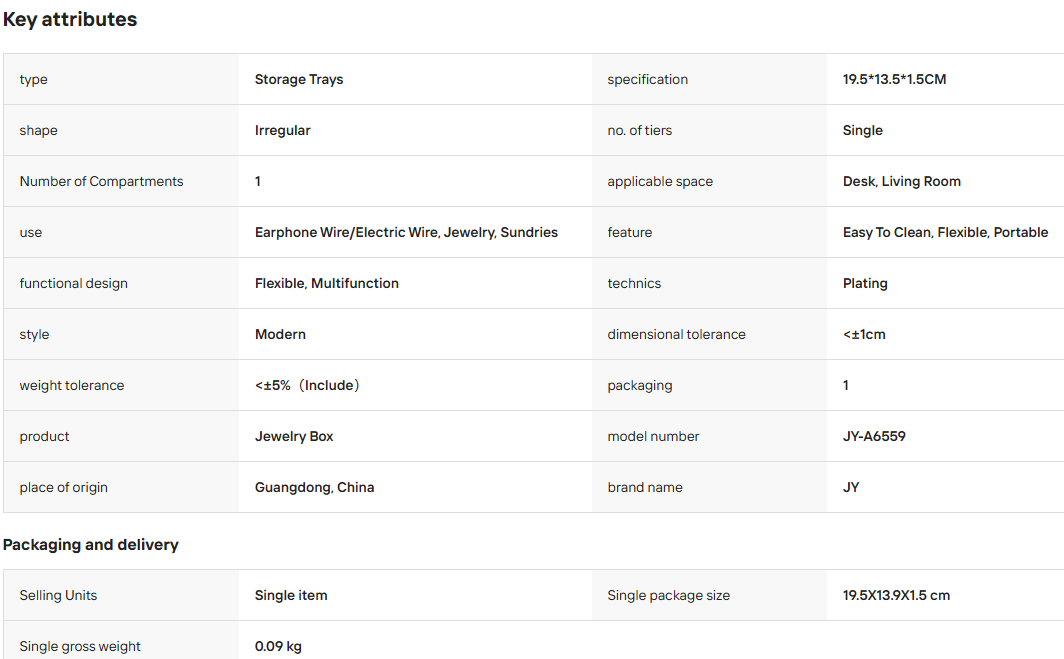Select the Flexible, Multifunction value
Image resolution: width=1064 pixels, height=659 pixels.
coord(327,283)
